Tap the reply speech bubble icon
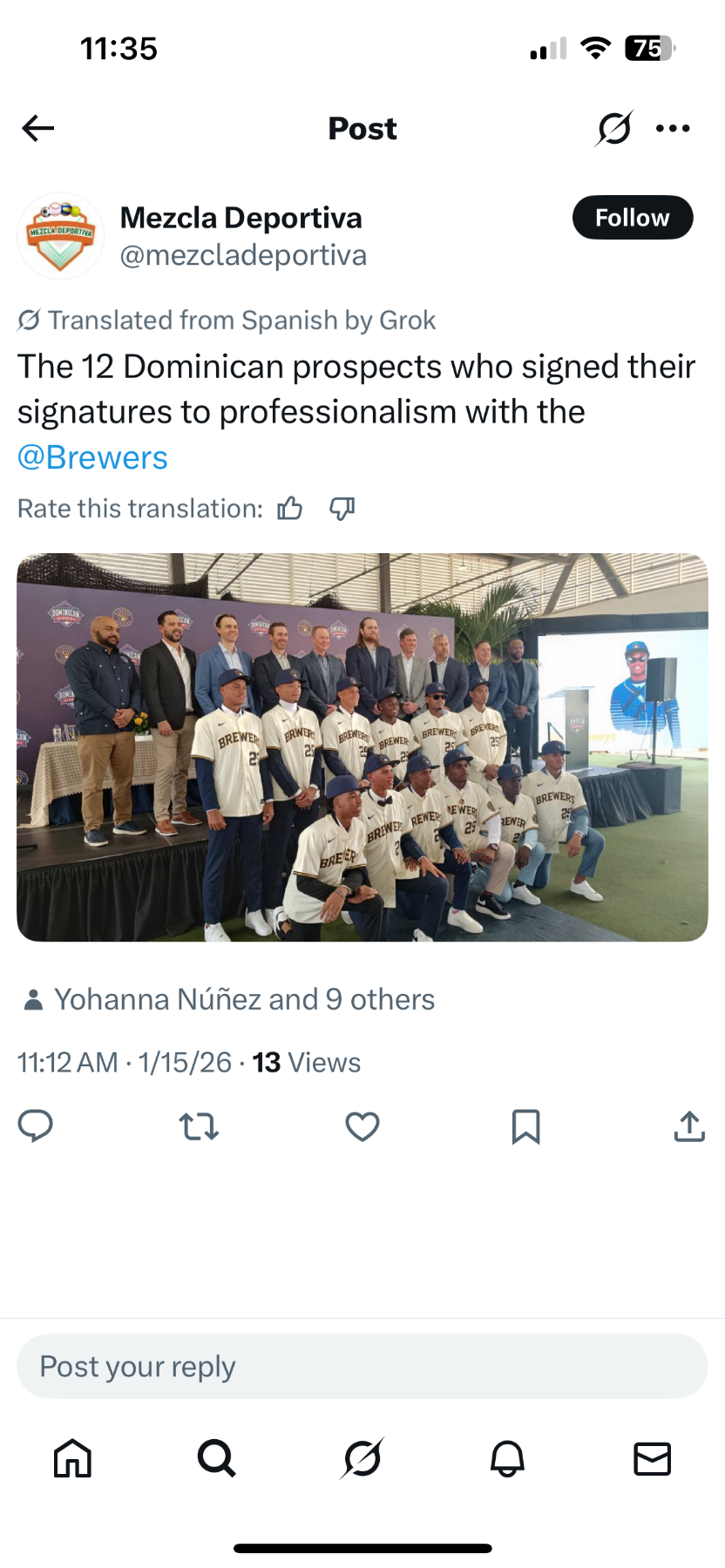 36,1126
